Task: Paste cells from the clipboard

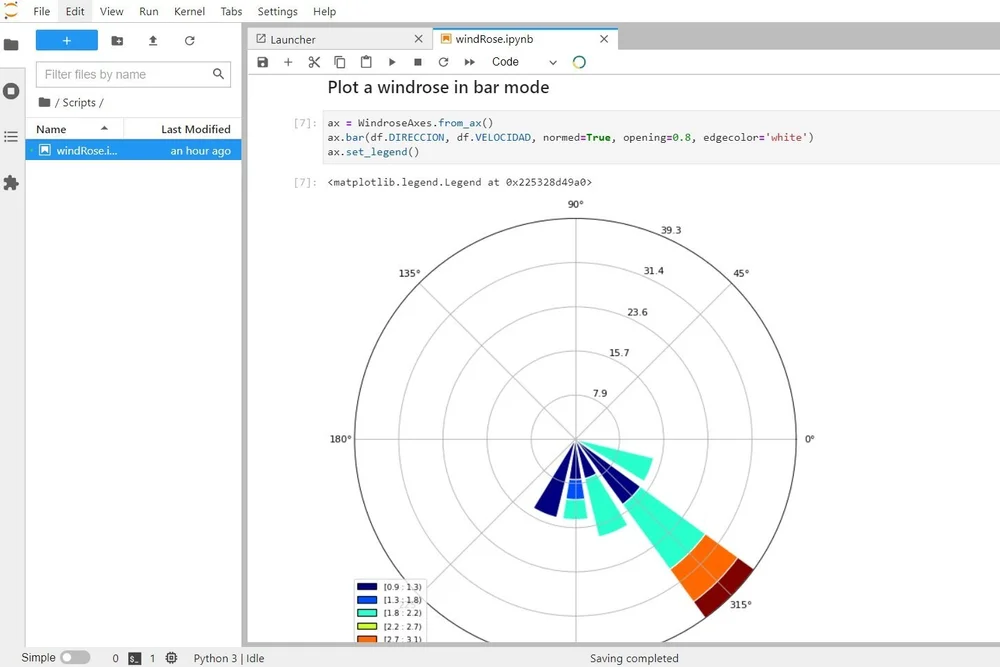Action: click(365, 61)
